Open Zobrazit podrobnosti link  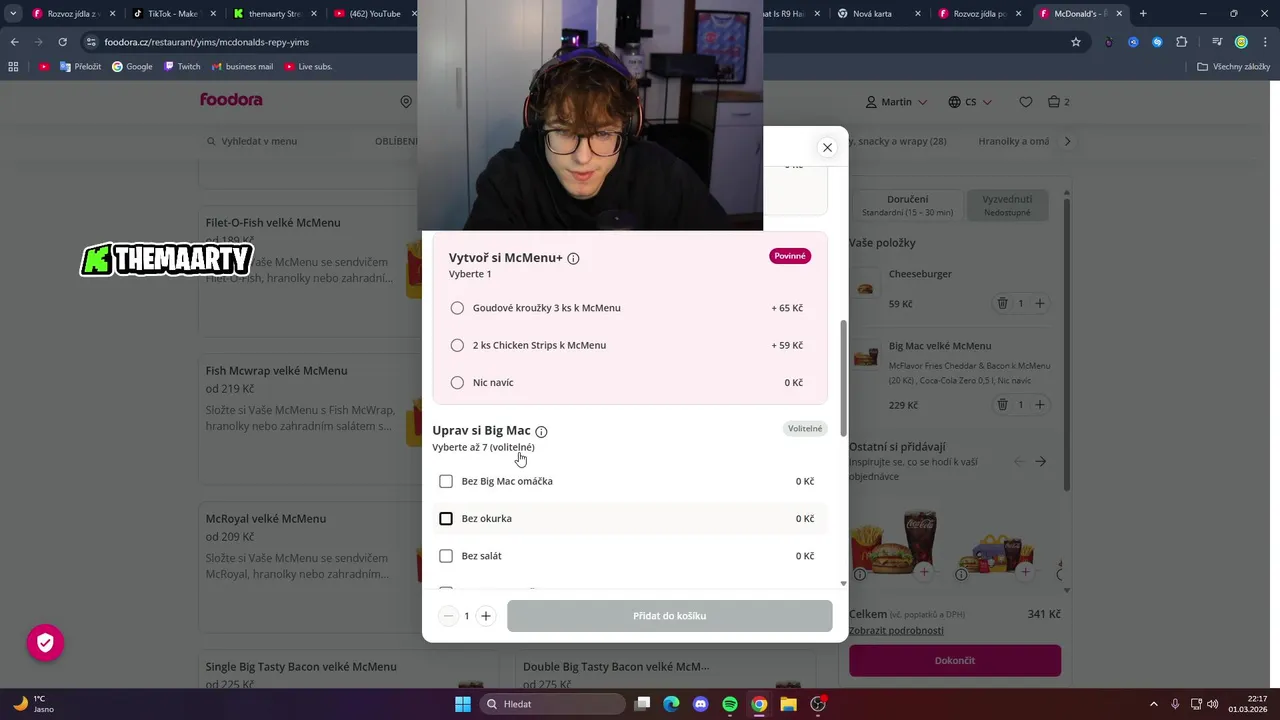896,631
